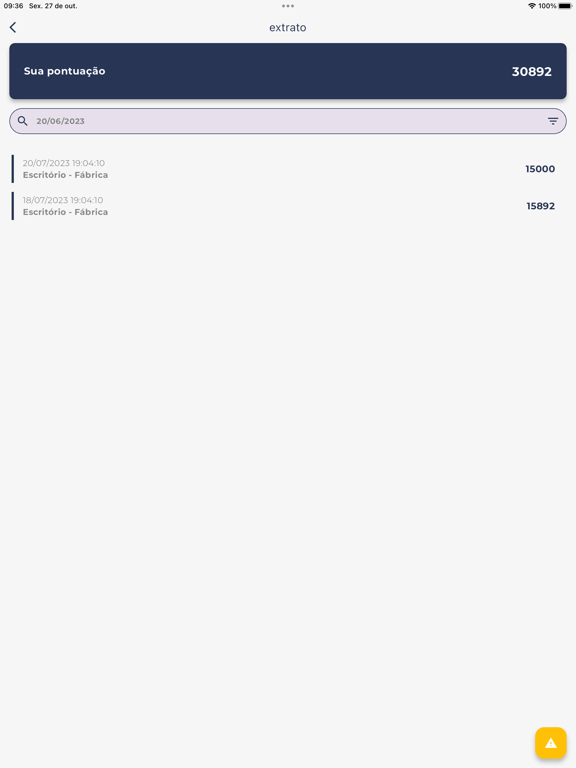This screenshot has width=576, height=768.
Task: Open the 20/07/2023 Escritório - Fábrica entry
Action: point(288,169)
